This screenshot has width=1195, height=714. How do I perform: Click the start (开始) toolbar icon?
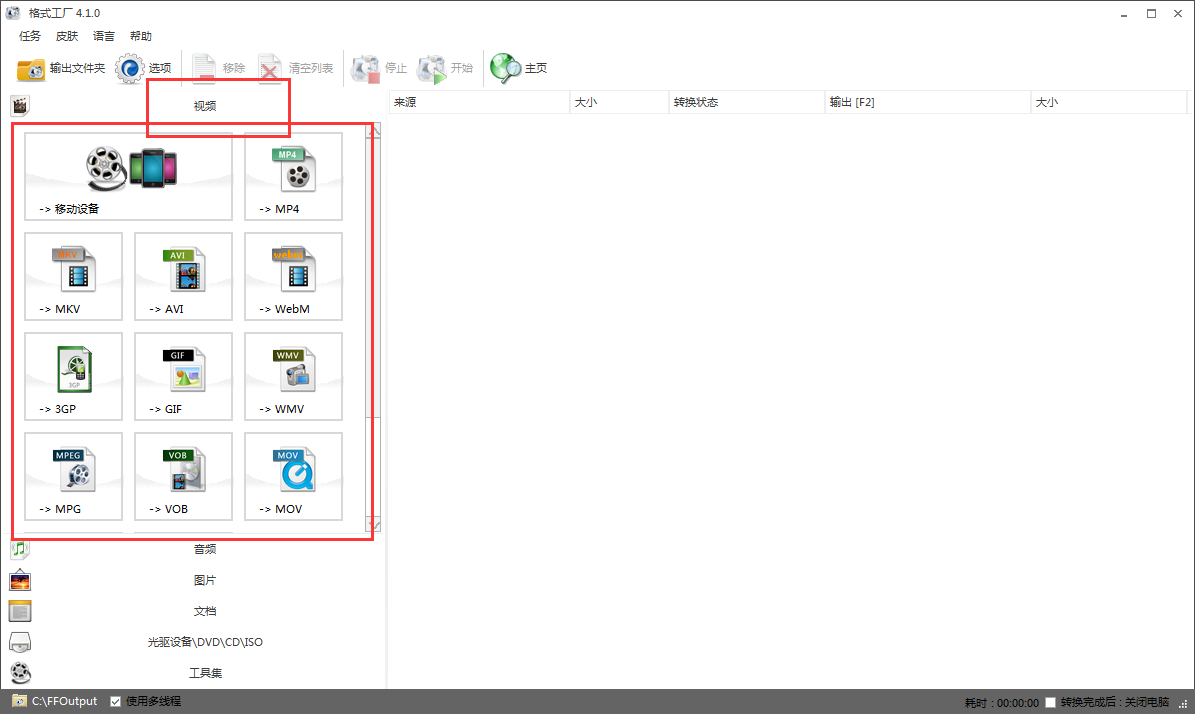(x=431, y=69)
